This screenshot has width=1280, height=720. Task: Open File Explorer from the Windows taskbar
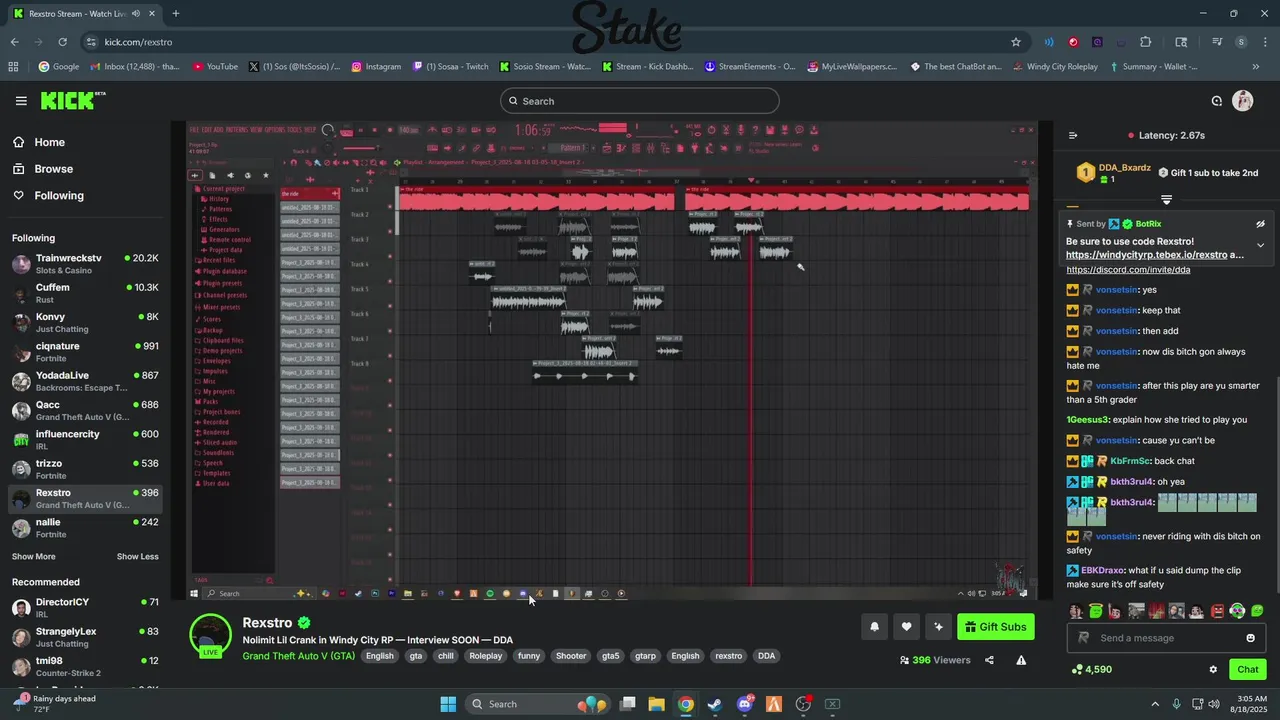pyautogui.click(x=657, y=704)
